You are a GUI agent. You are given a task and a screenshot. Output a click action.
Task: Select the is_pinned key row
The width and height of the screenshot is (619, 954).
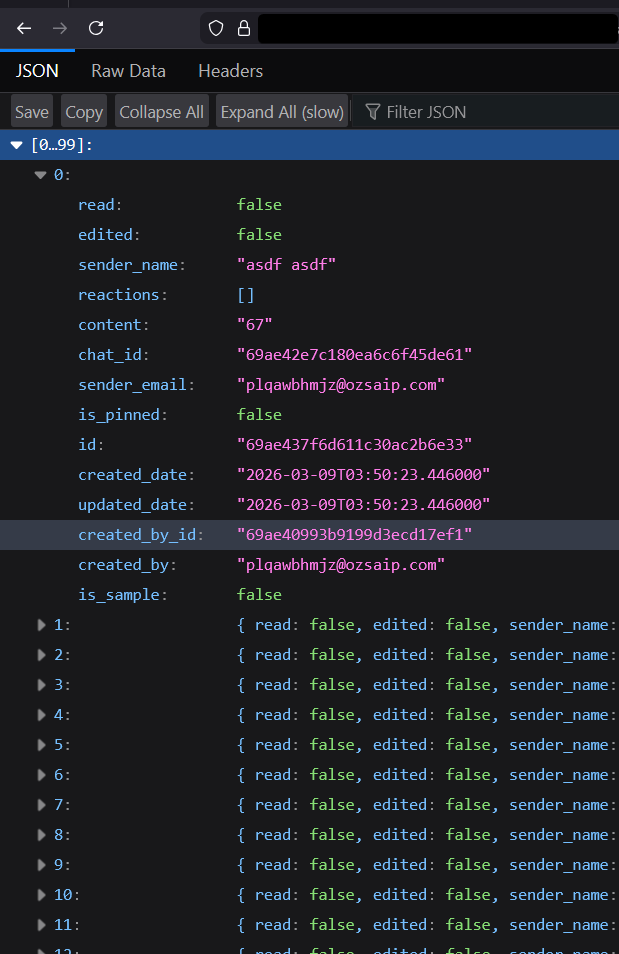coord(309,415)
